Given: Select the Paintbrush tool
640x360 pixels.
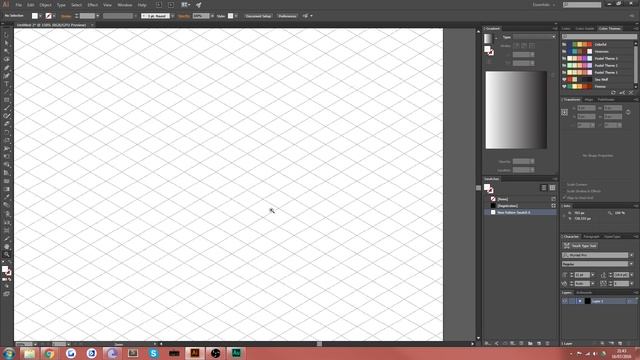Looking at the screenshot, I should tap(6, 108).
